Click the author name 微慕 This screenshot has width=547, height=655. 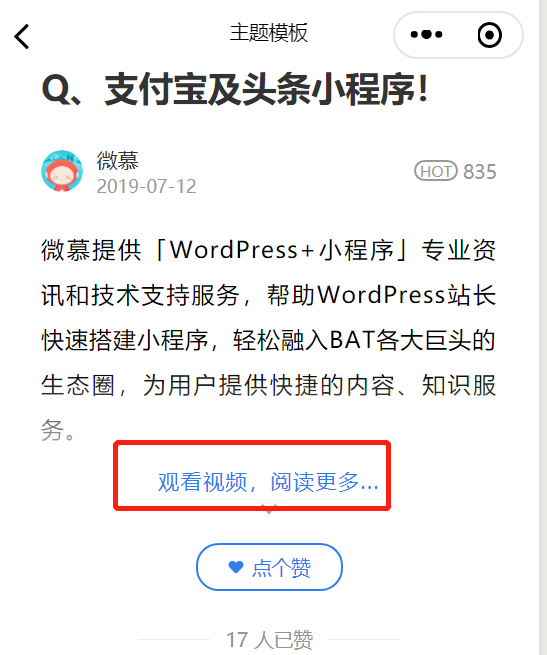117,161
